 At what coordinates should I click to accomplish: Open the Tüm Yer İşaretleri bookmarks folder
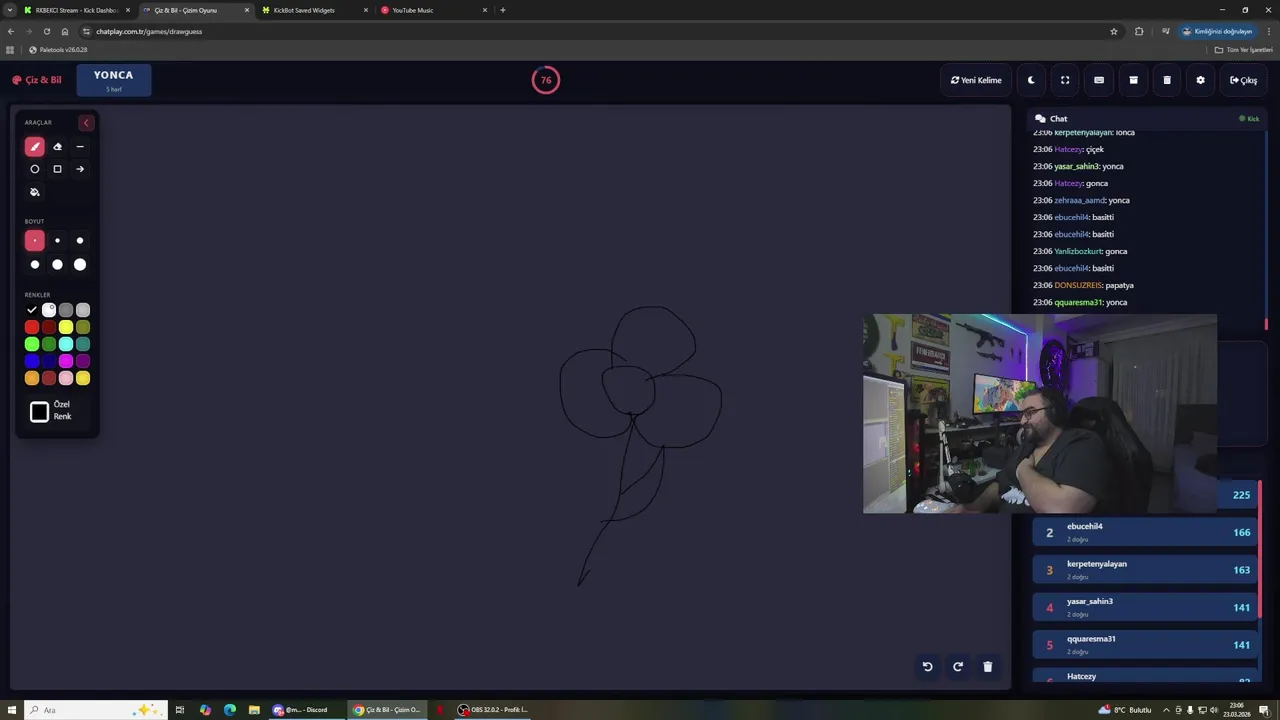point(1243,49)
